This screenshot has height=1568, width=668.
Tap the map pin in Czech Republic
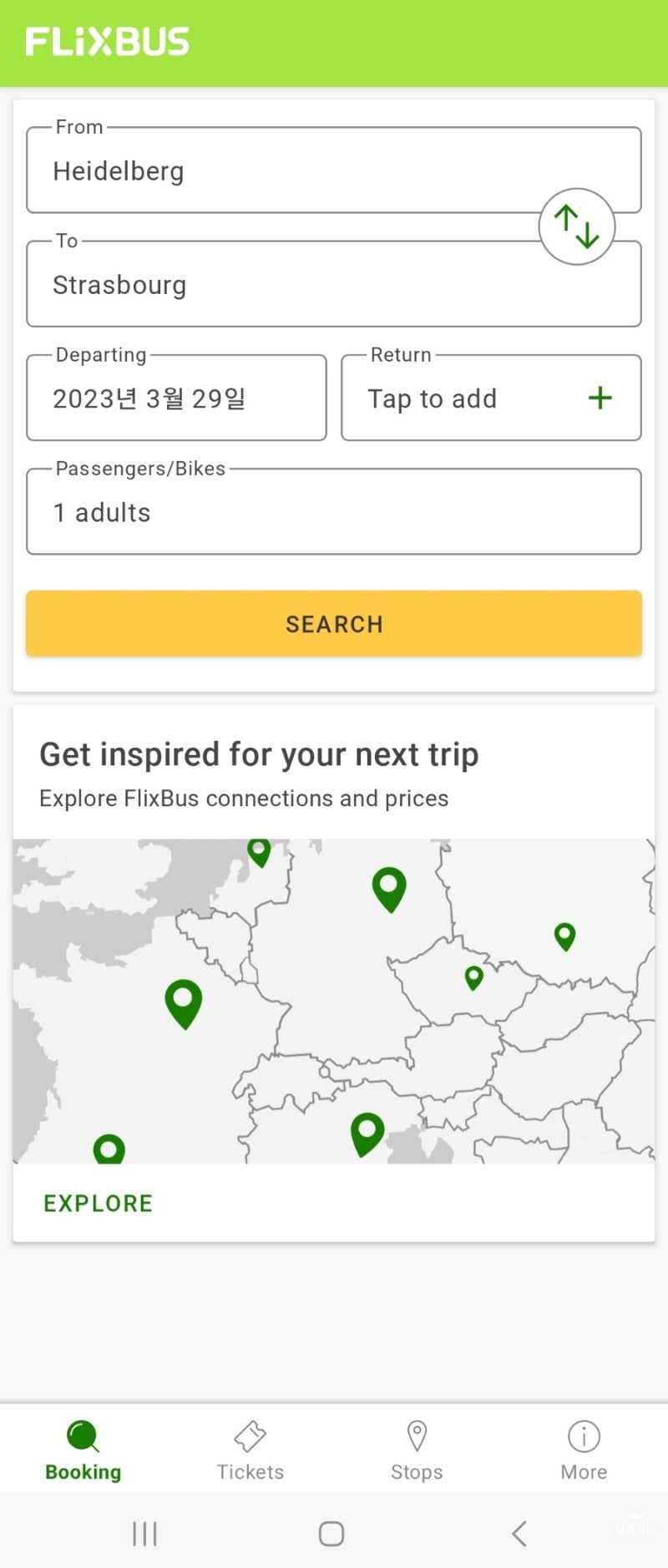point(474,977)
